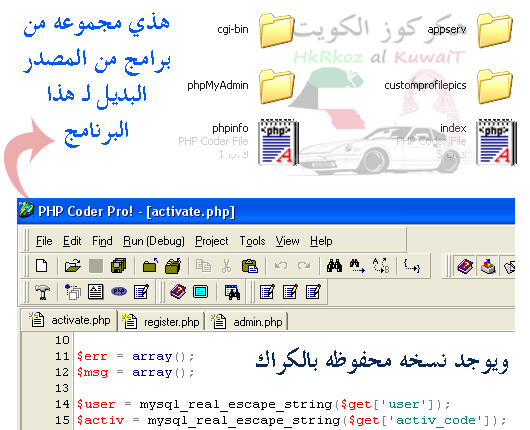The width and height of the screenshot is (530, 430).
Task: Select the phpinfo PHP Coder file icon
Action: pos(278,142)
